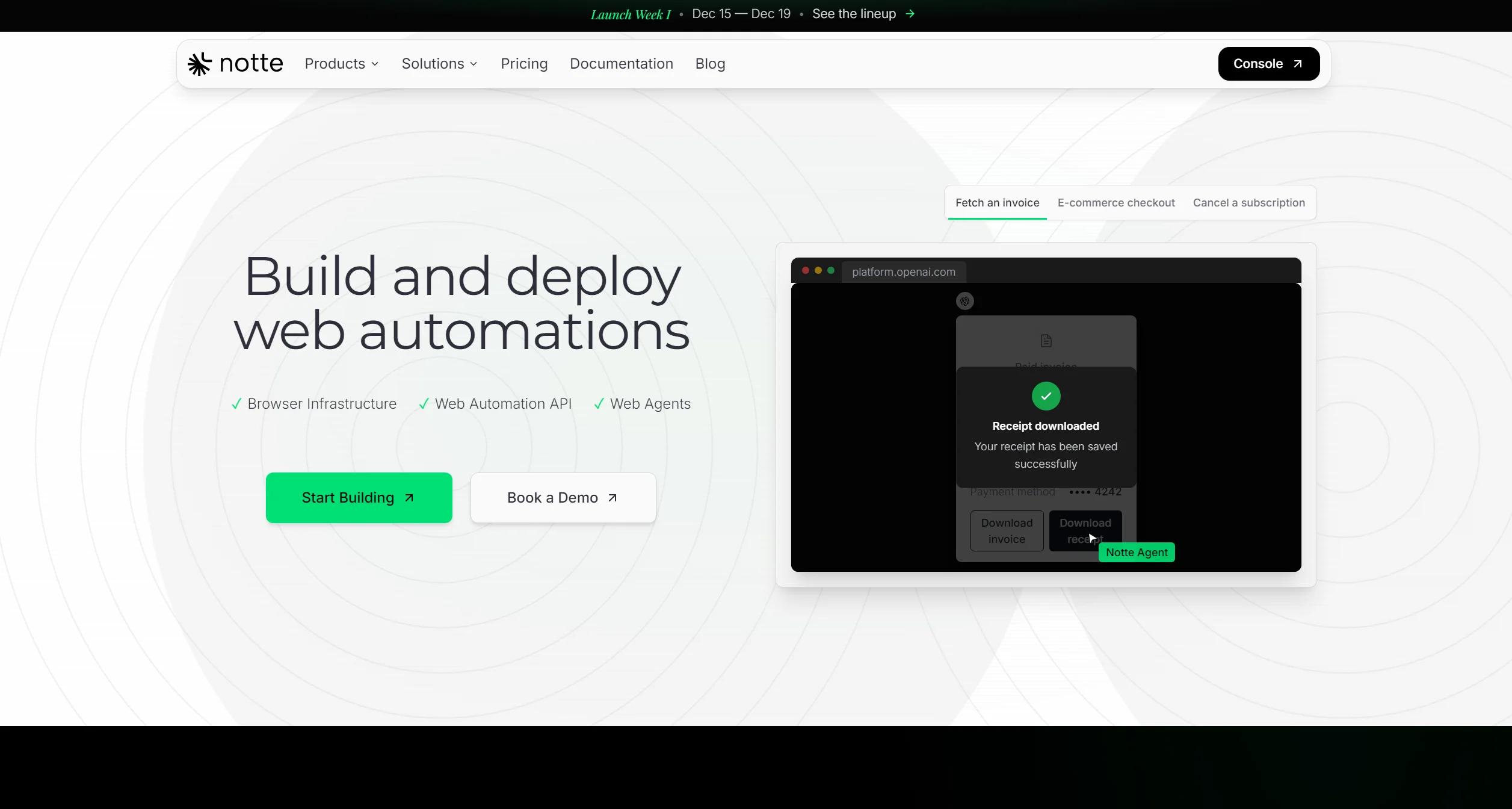Switch to the E-commerce checkout tab
Screen dimensions: 1512x809
click(x=1115, y=203)
